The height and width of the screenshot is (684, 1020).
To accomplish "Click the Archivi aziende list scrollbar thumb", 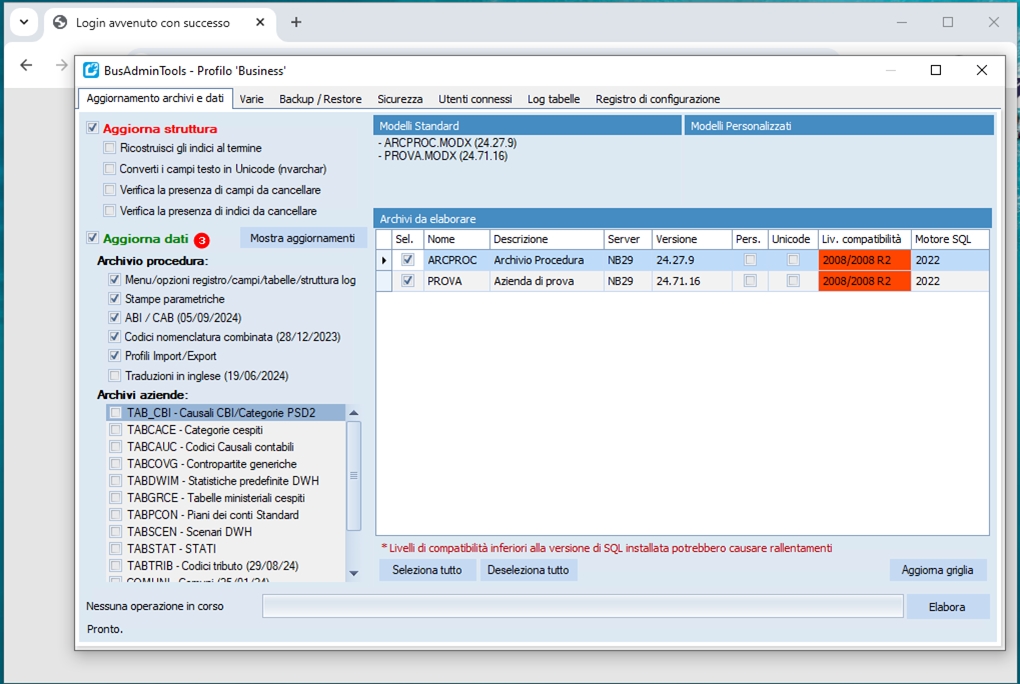I will pos(353,475).
